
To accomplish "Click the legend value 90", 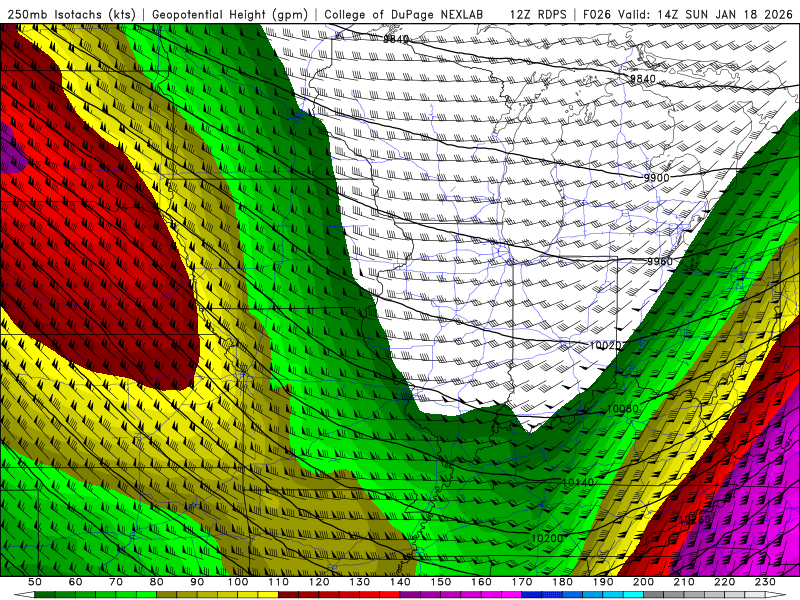I will coord(197,582).
